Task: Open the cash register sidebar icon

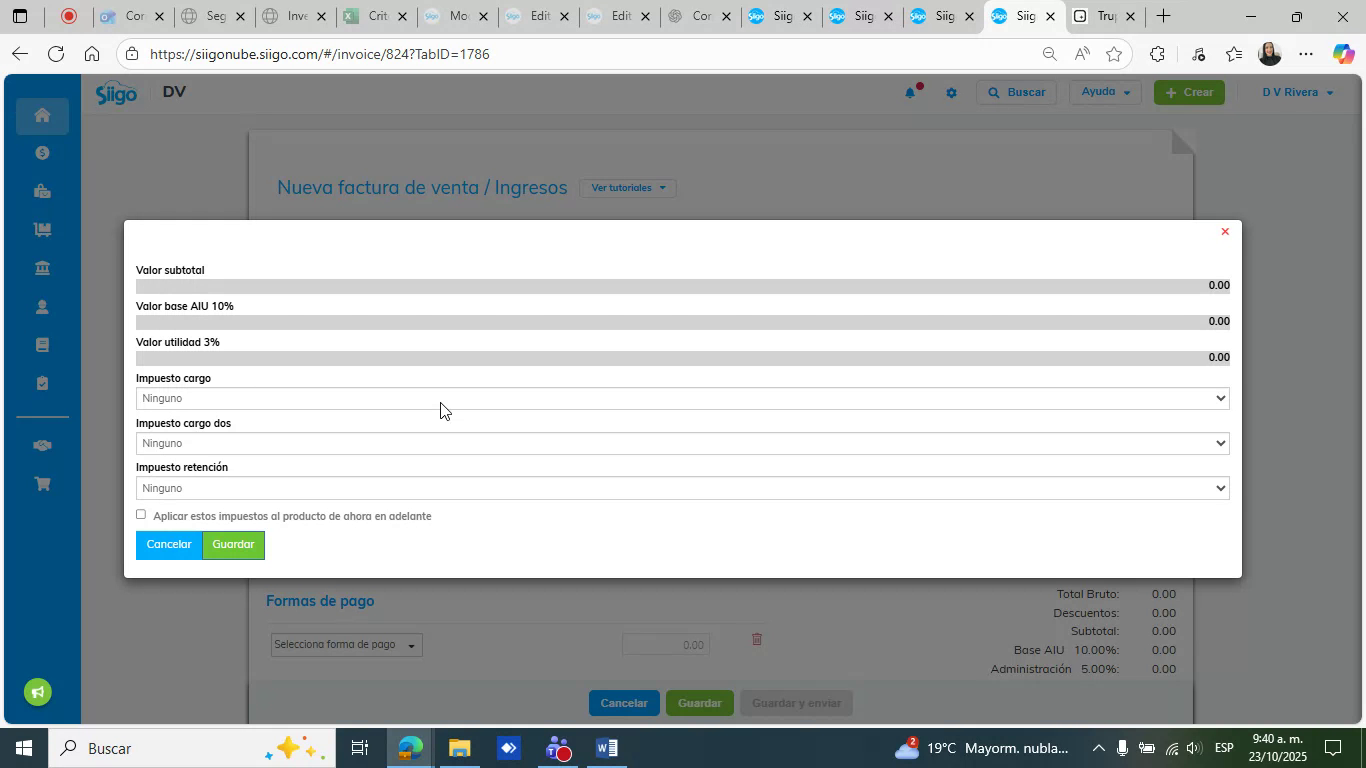Action: pyautogui.click(x=42, y=191)
